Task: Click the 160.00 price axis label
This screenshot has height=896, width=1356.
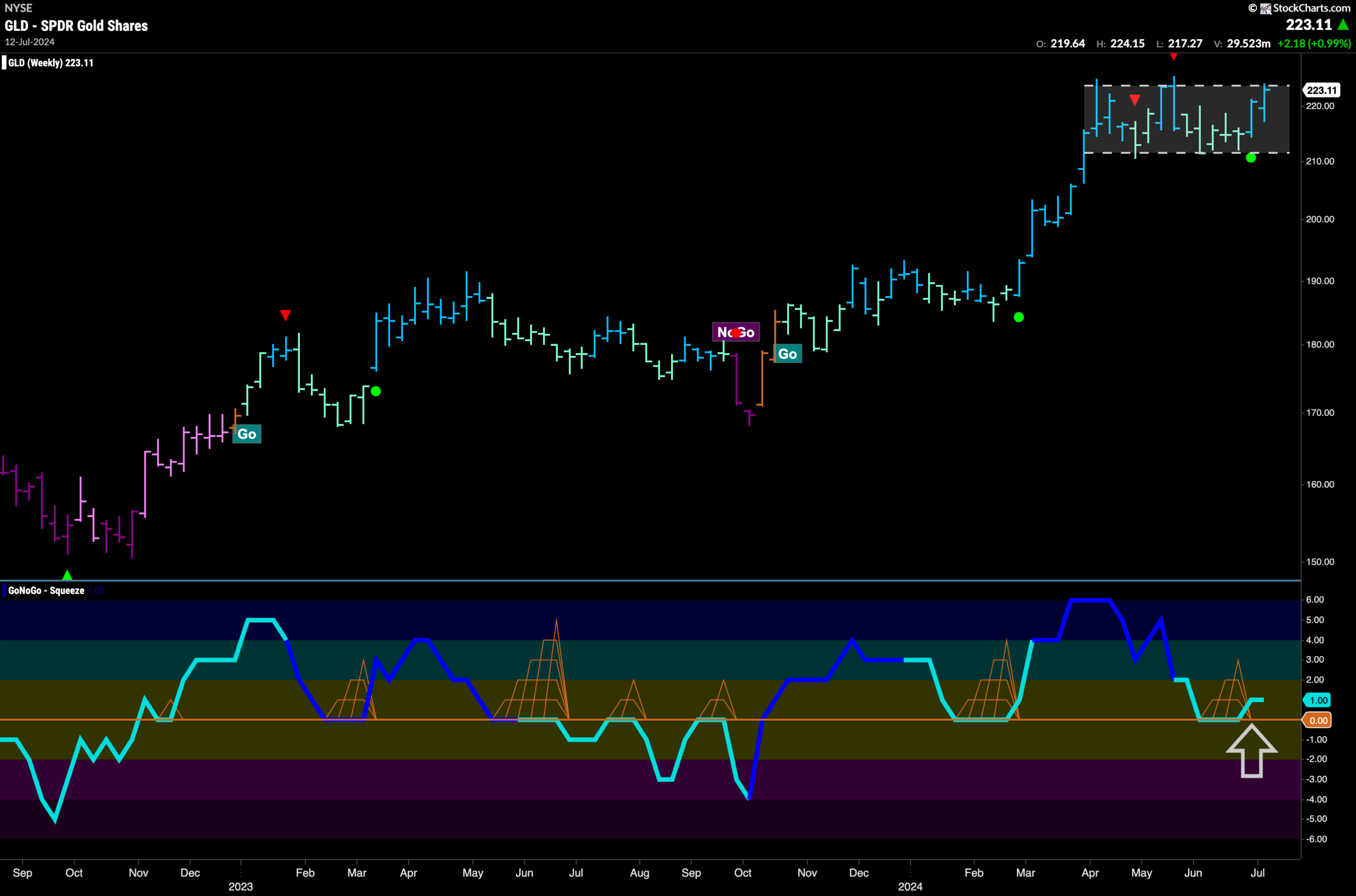Action: (x=1320, y=485)
